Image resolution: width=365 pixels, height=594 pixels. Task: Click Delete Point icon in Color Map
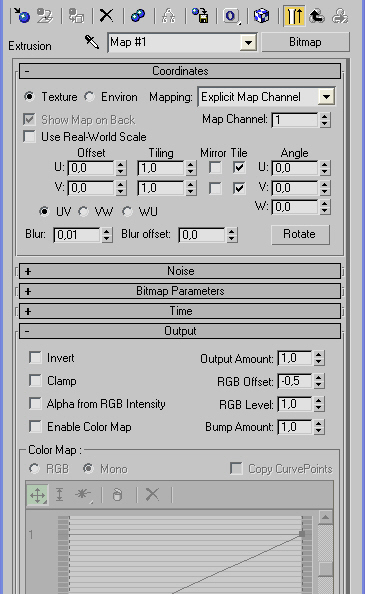pyautogui.click(x=117, y=495)
